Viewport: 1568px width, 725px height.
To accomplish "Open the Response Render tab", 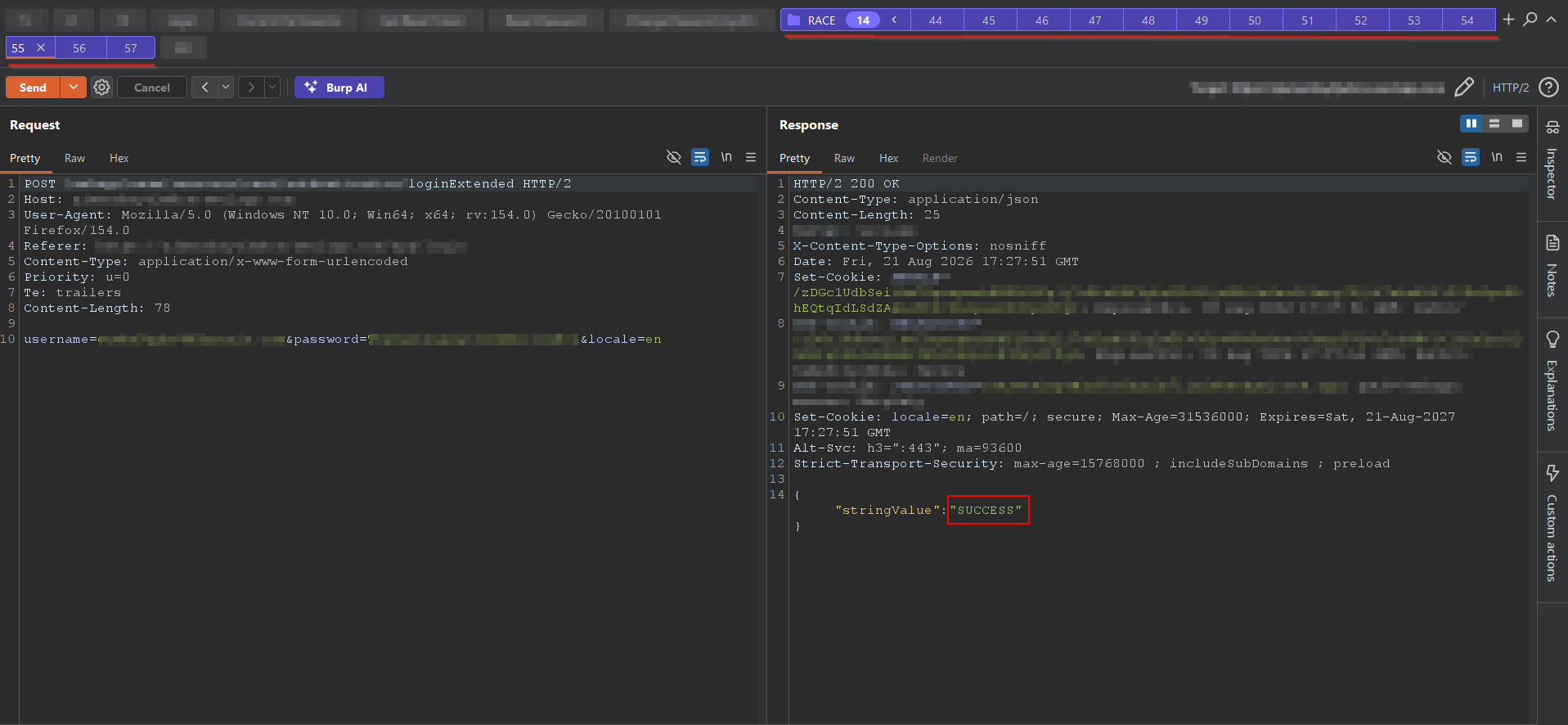I will [940, 158].
